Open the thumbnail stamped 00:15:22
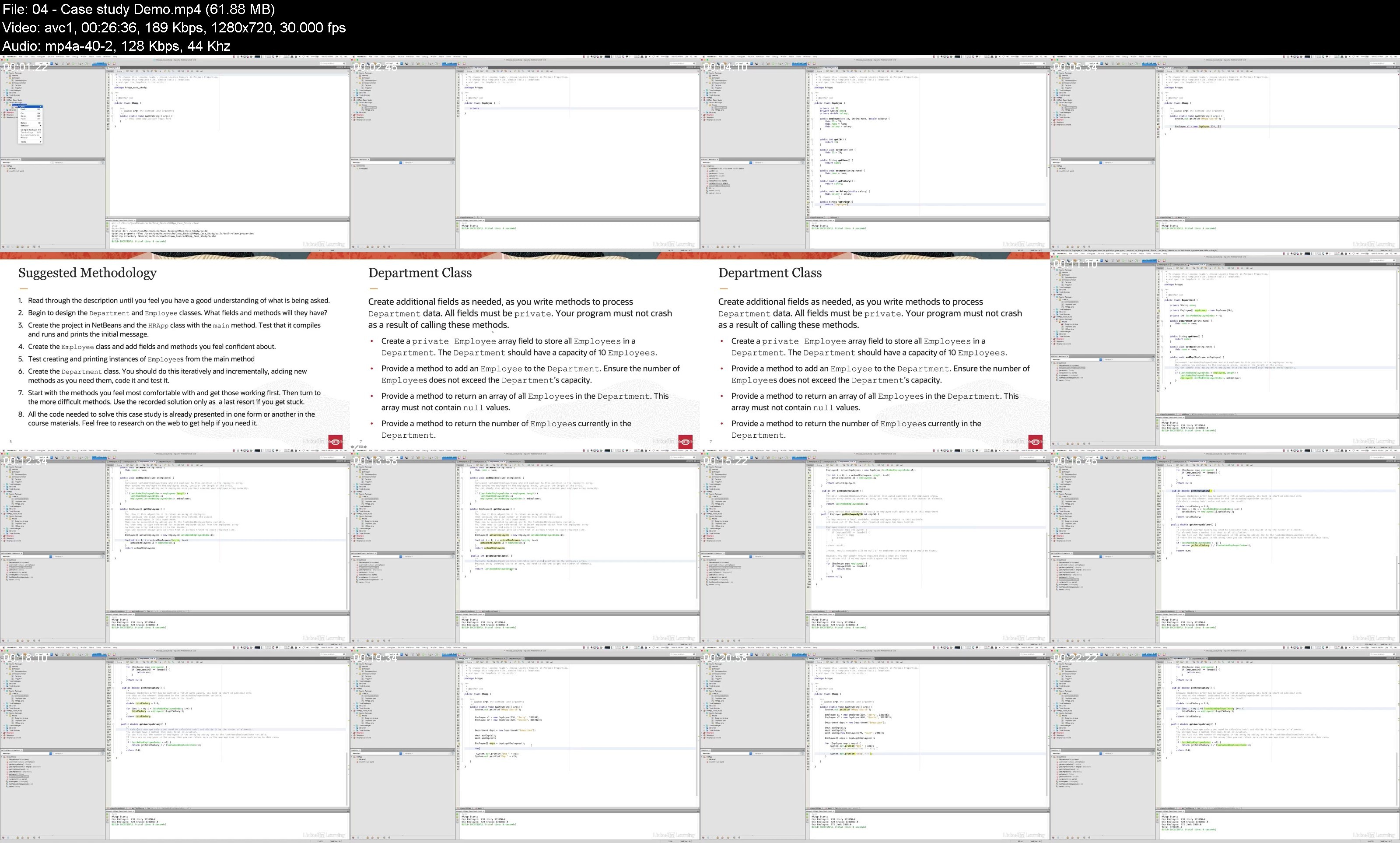Viewport: 1400px width, 843px height. click(875, 548)
